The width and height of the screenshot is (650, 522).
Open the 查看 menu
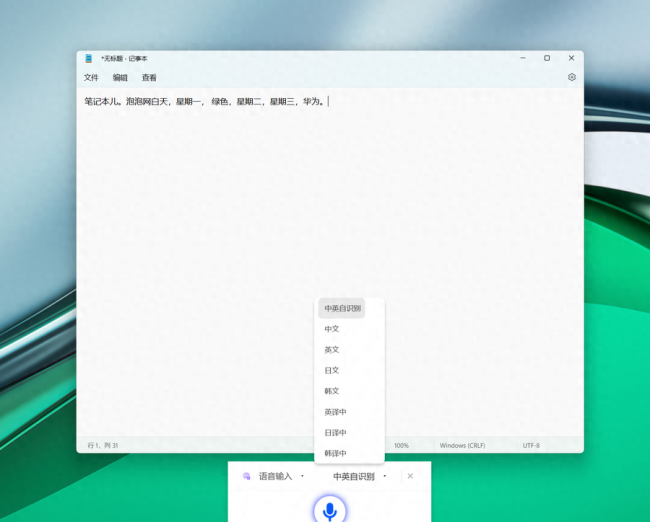click(x=149, y=78)
